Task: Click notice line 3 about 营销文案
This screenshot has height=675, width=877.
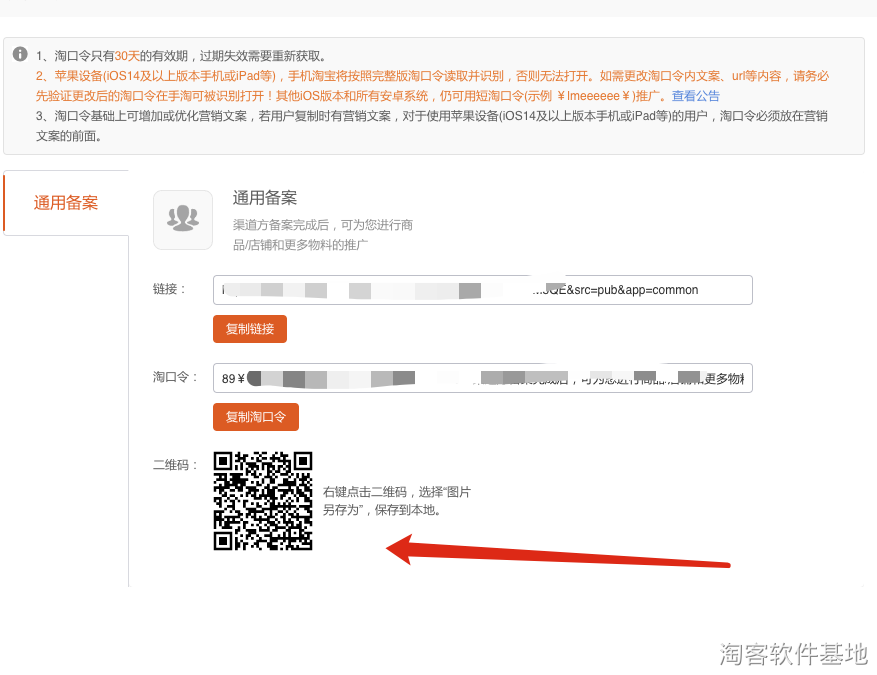Action: click(x=432, y=126)
